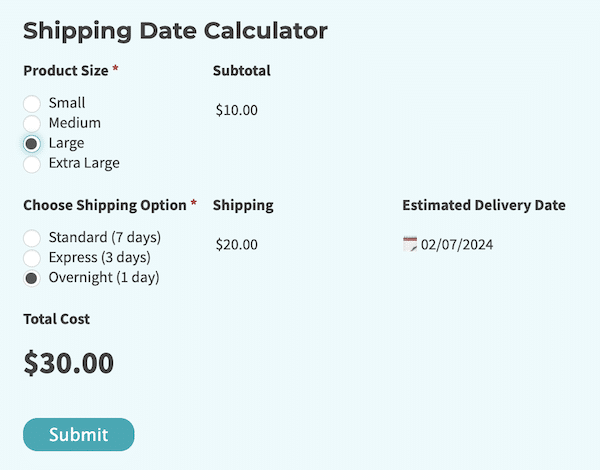Click the Shipping column label
This screenshot has height=470, width=600.
(243, 205)
